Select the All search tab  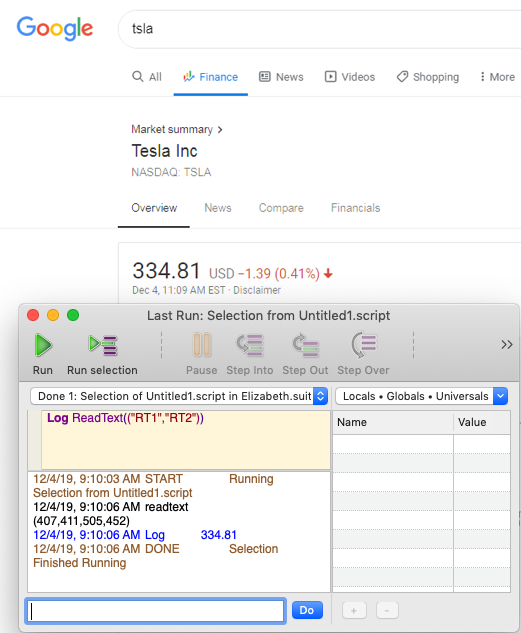pos(147,77)
